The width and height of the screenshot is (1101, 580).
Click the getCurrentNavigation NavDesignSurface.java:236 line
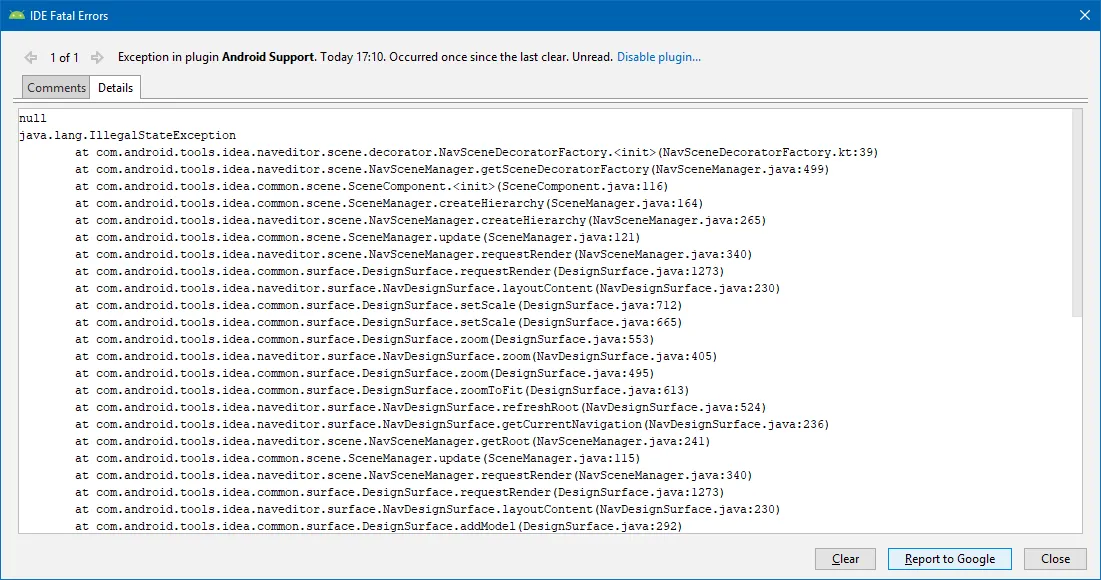coord(452,424)
